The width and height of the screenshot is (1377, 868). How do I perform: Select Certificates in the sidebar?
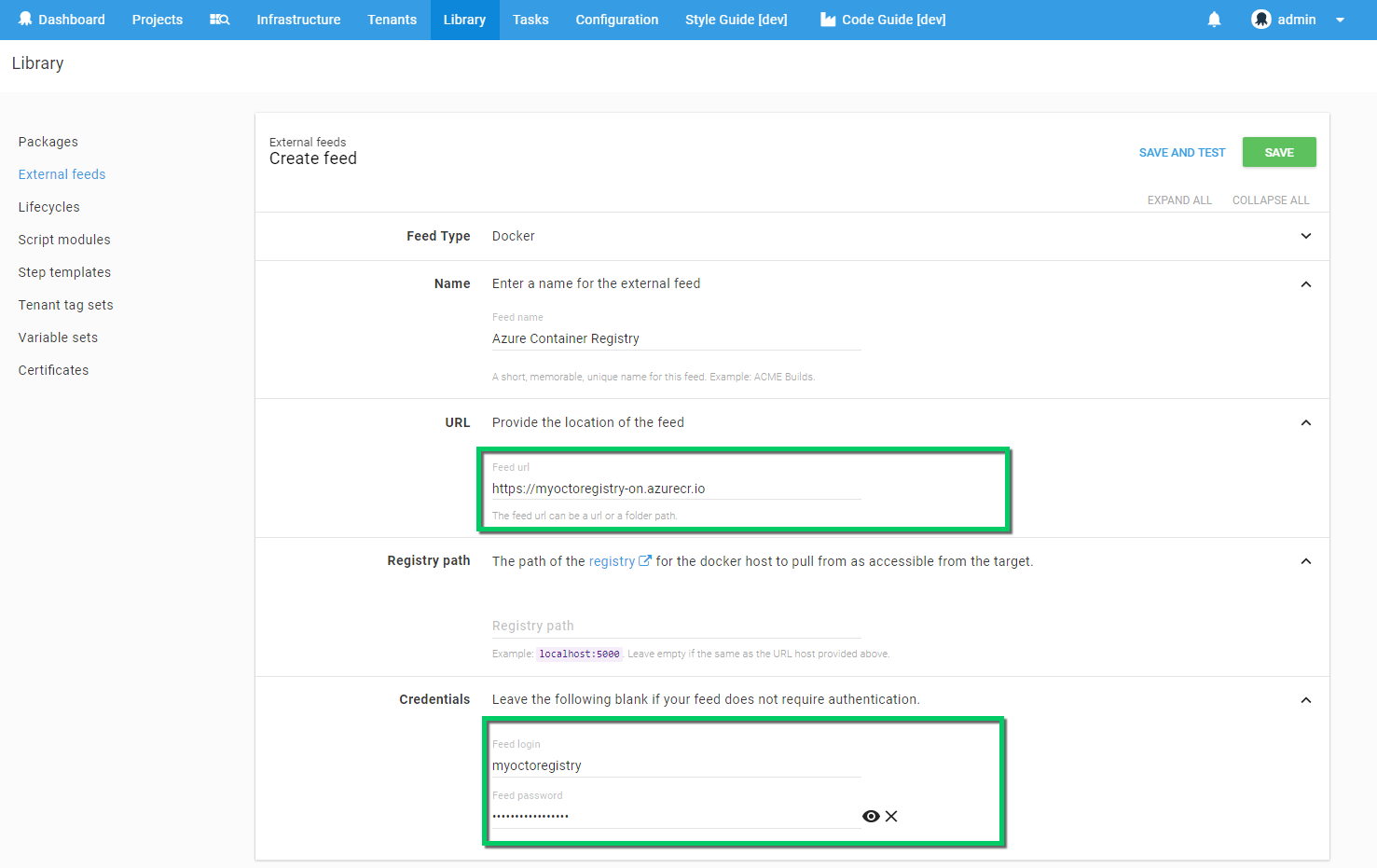[x=53, y=369]
